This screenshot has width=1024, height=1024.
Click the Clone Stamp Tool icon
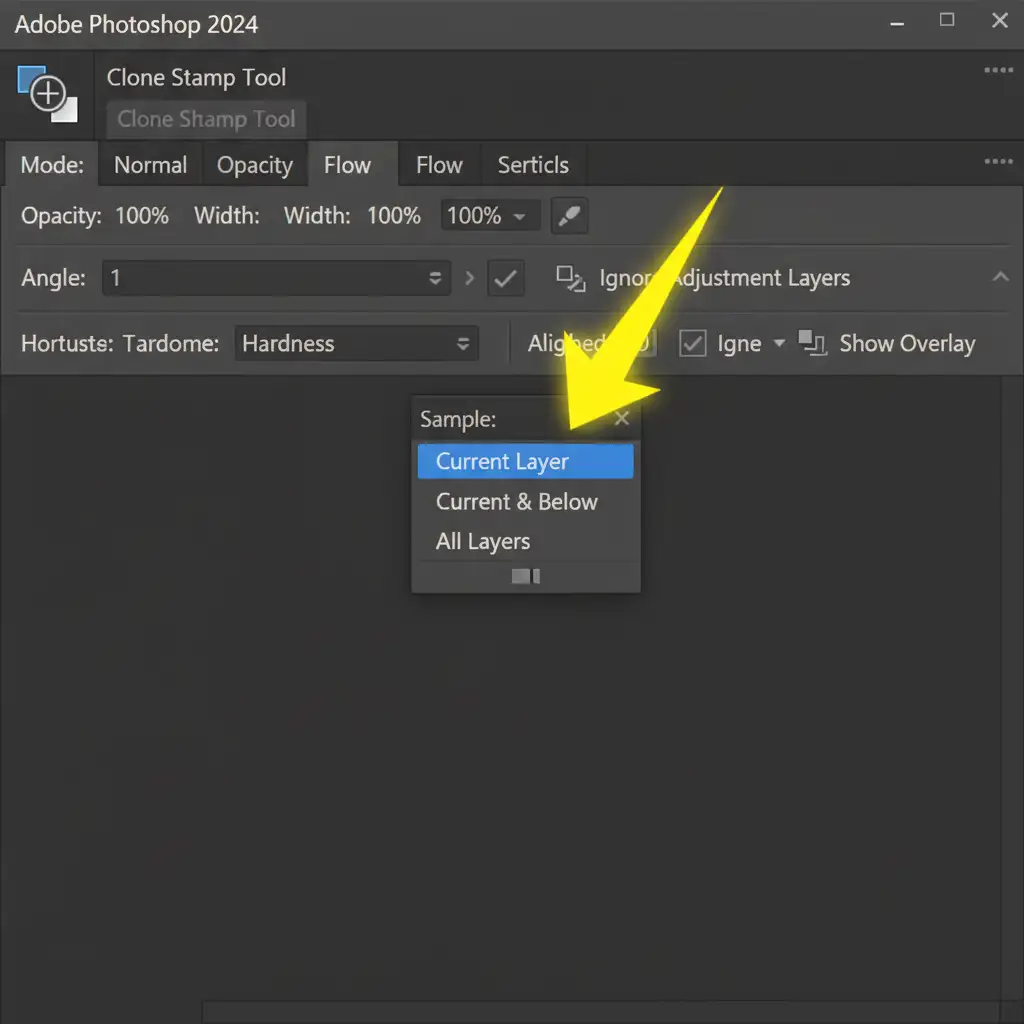click(47, 94)
